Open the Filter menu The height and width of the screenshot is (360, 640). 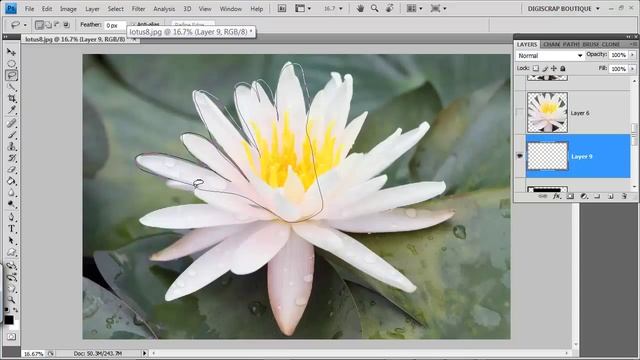coord(138,9)
